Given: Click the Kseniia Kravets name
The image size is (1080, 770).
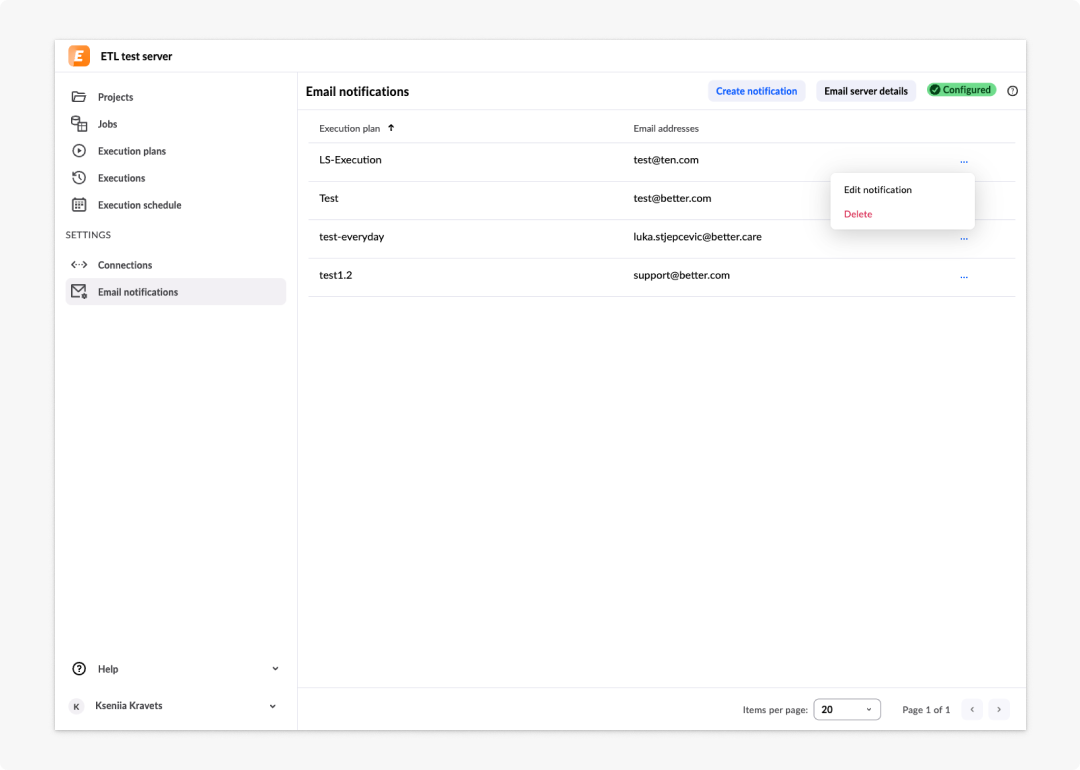Looking at the screenshot, I should pyautogui.click(x=129, y=705).
